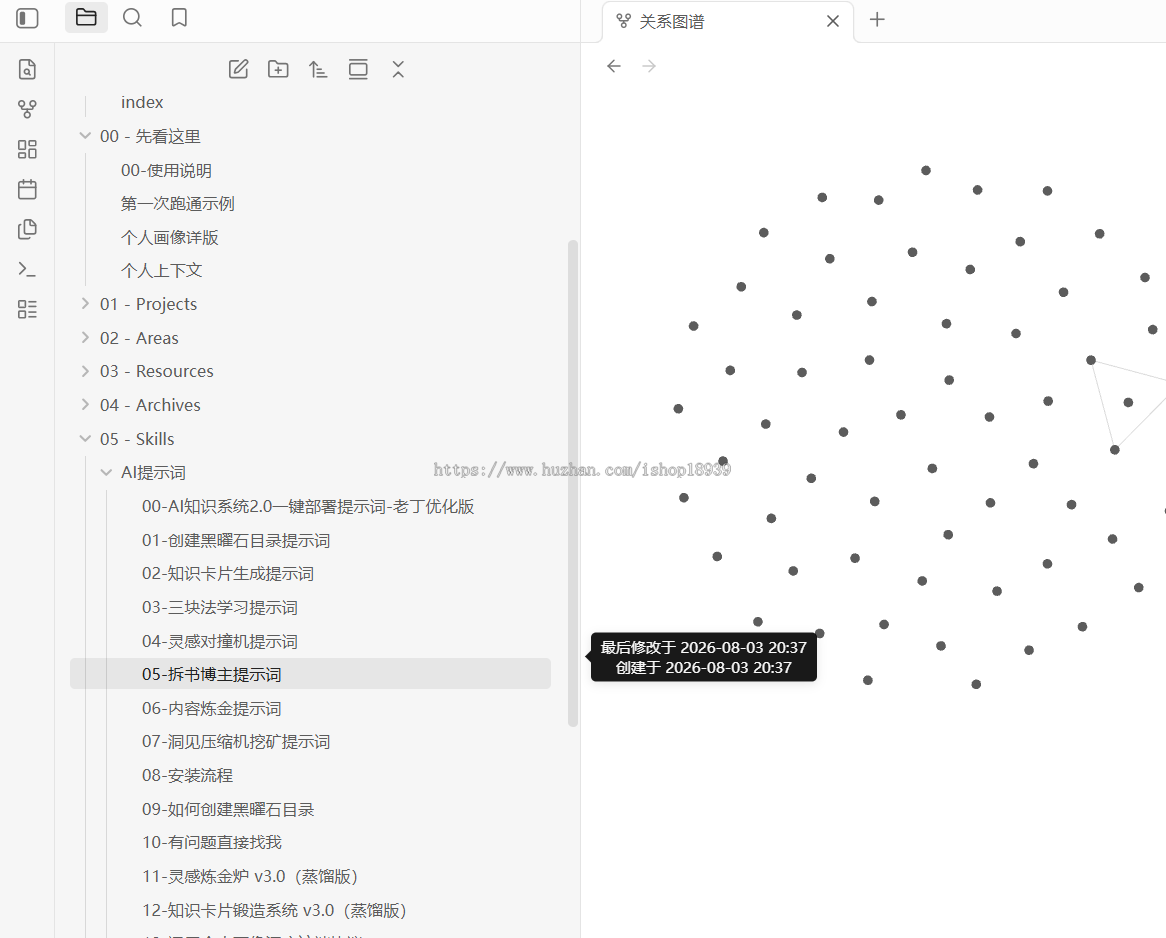Click the topmost graph node
The width and height of the screenshot is (1166, 938).
point(926,170)
